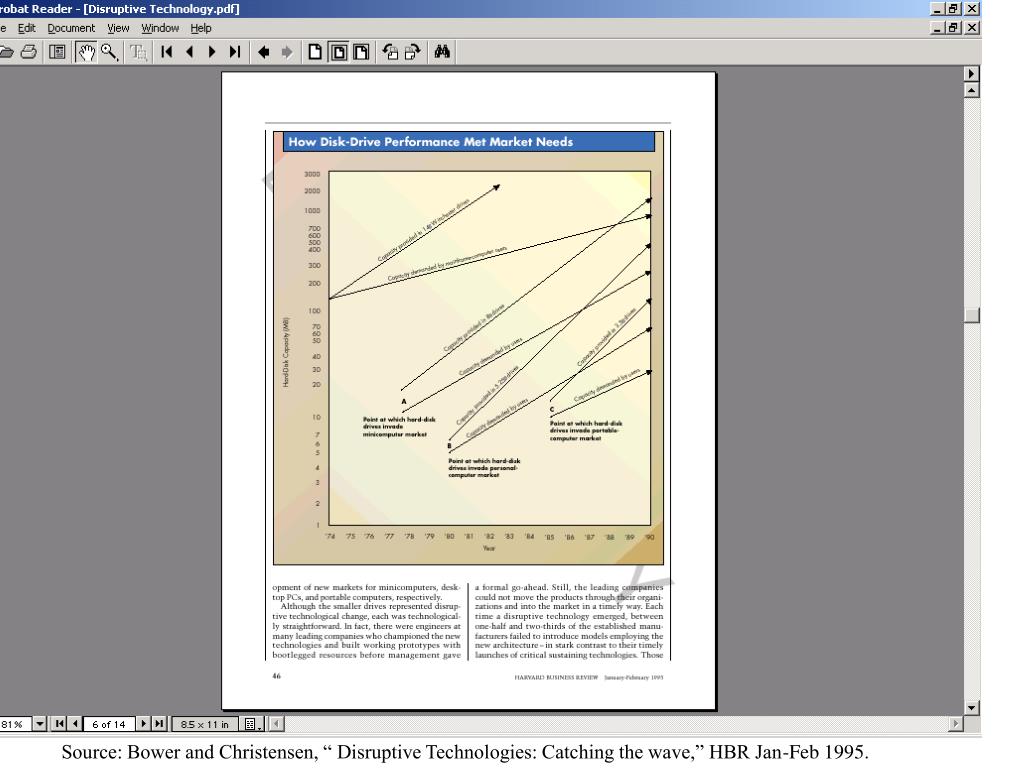Screen dimensions: 1024x768
Task: Click the vertical scrollbar down arrow
Action: coord(972,708)
